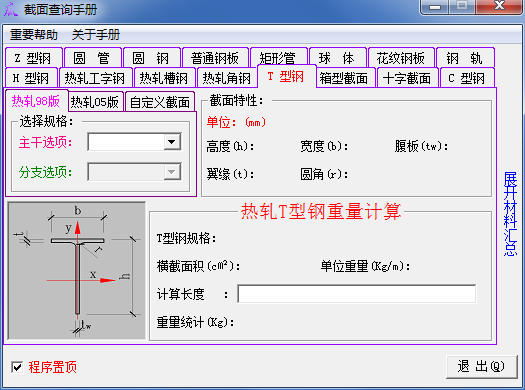Expand the 分支选项 combo box arrow

(x=172, y=172)
